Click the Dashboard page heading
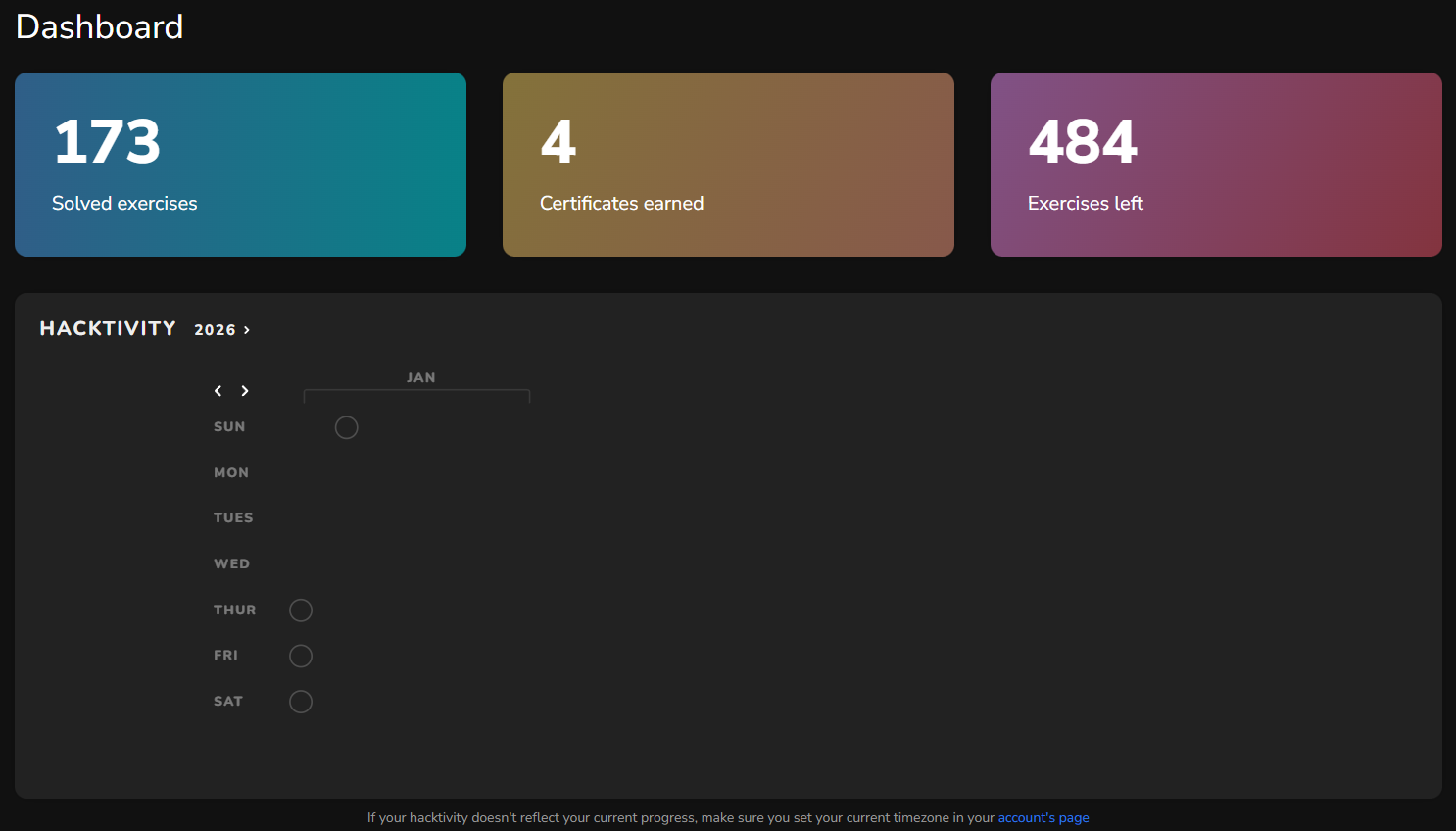 [x=99, y=26]
